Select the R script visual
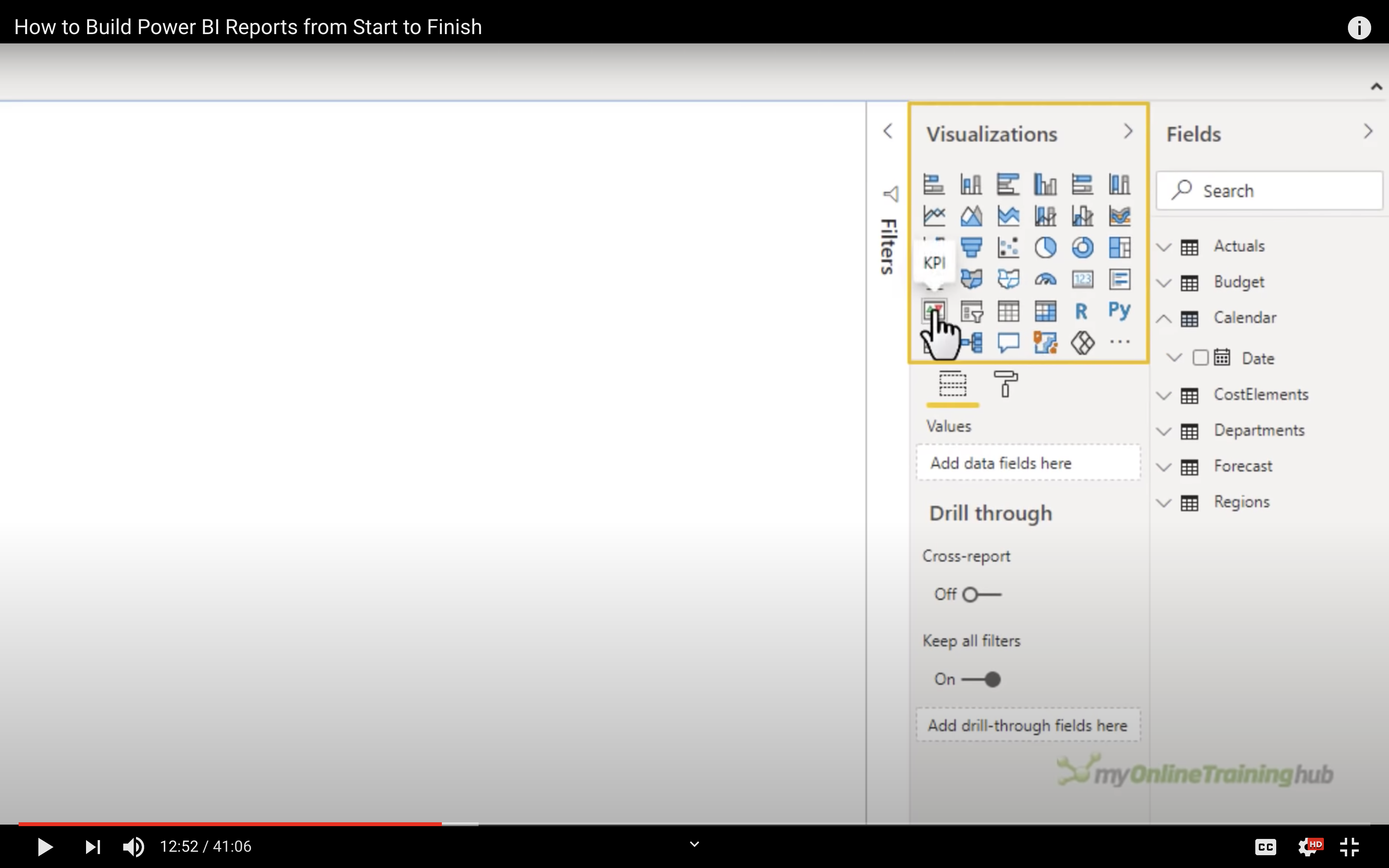Image resolution: width=1389 pixels, height=868 pixels. pos(1081,311)
